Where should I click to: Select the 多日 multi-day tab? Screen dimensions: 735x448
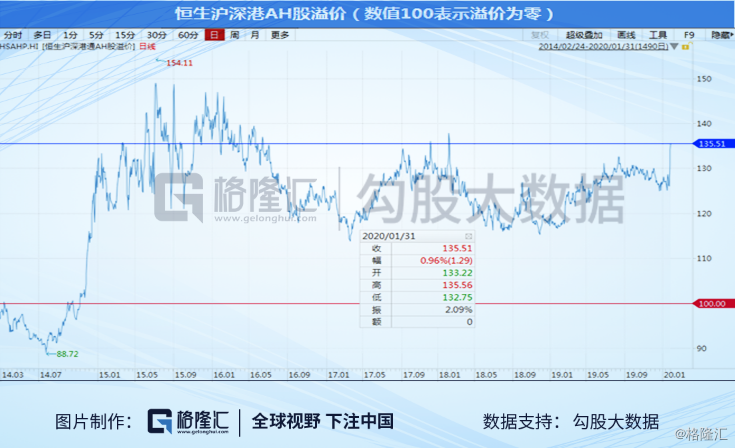[42, 35]
